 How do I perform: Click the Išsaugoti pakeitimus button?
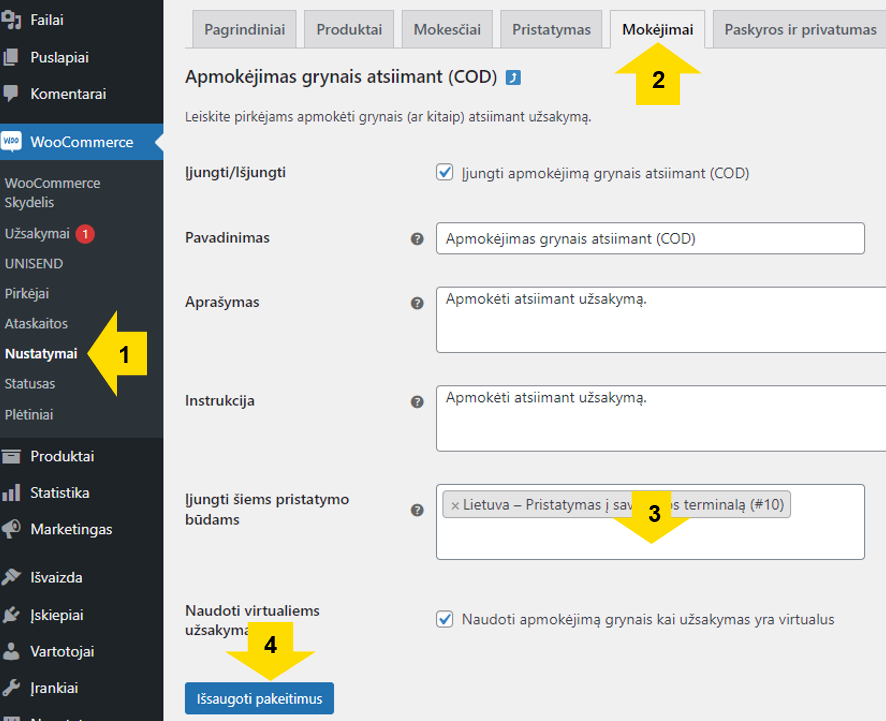259,698
